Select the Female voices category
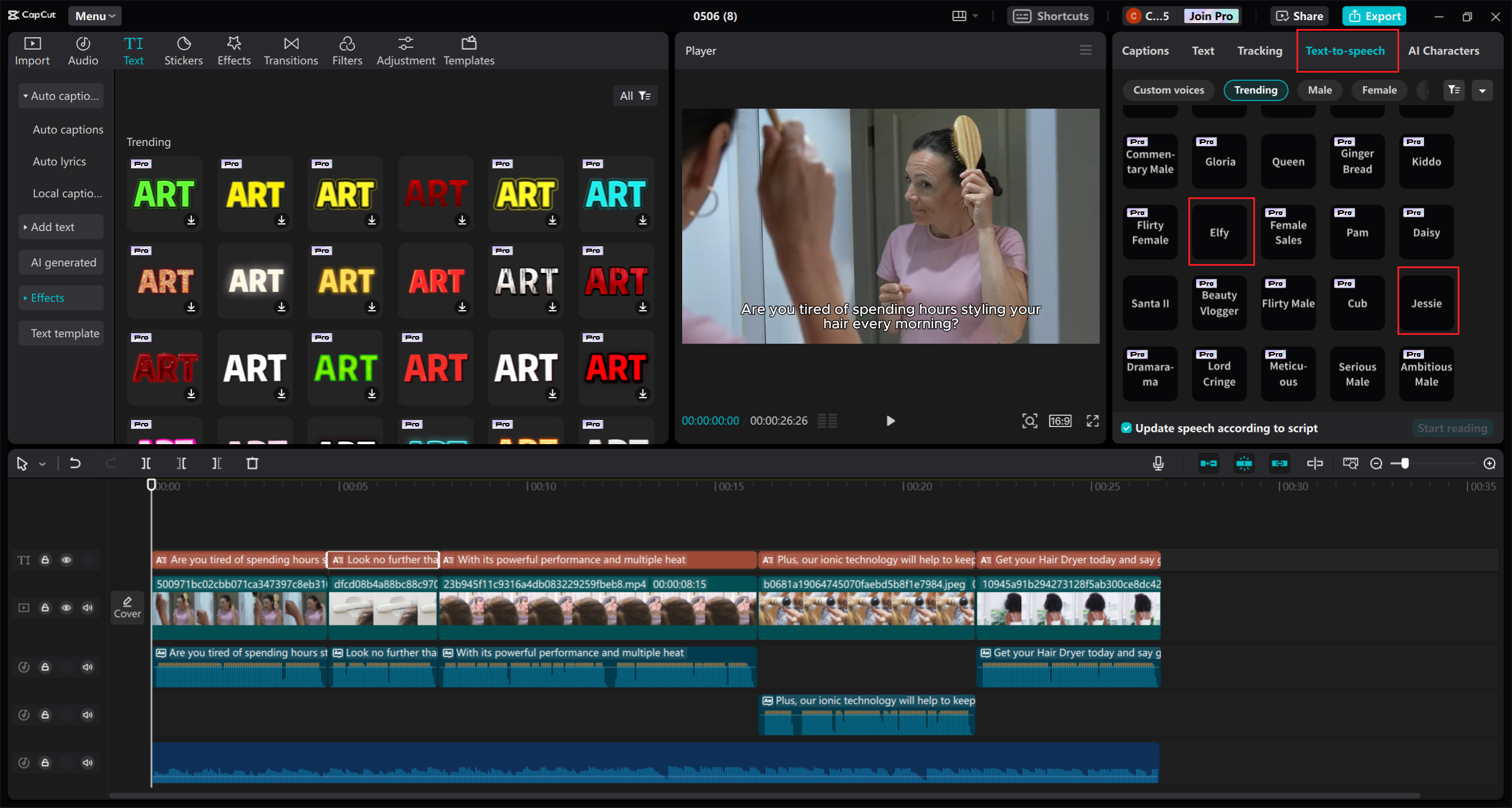Image resolution: width=1512 pixels, height=808 pixels. pyautogui.click(x=1379, y=90)
